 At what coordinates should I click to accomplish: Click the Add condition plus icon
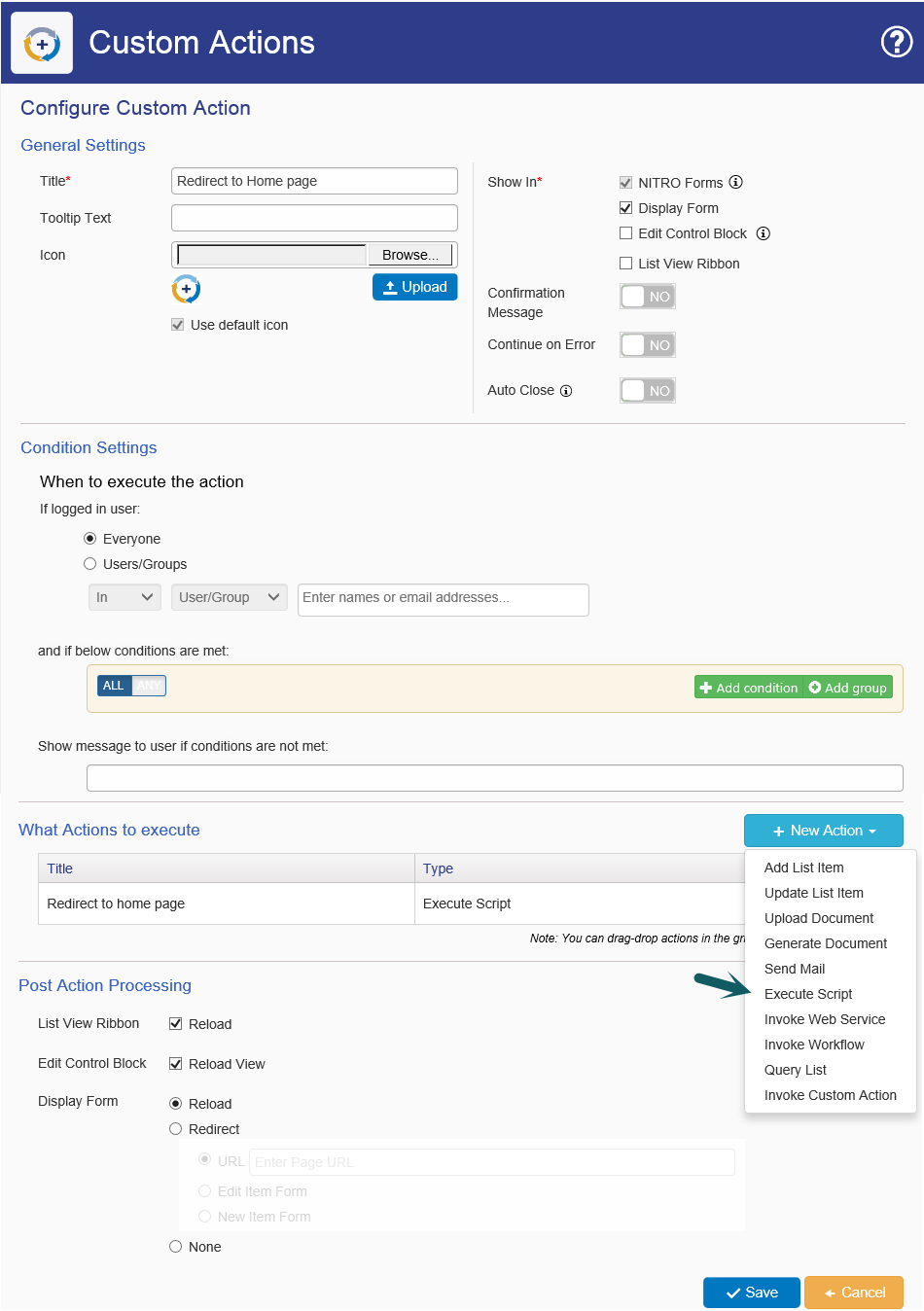click(x=707, y=687)
